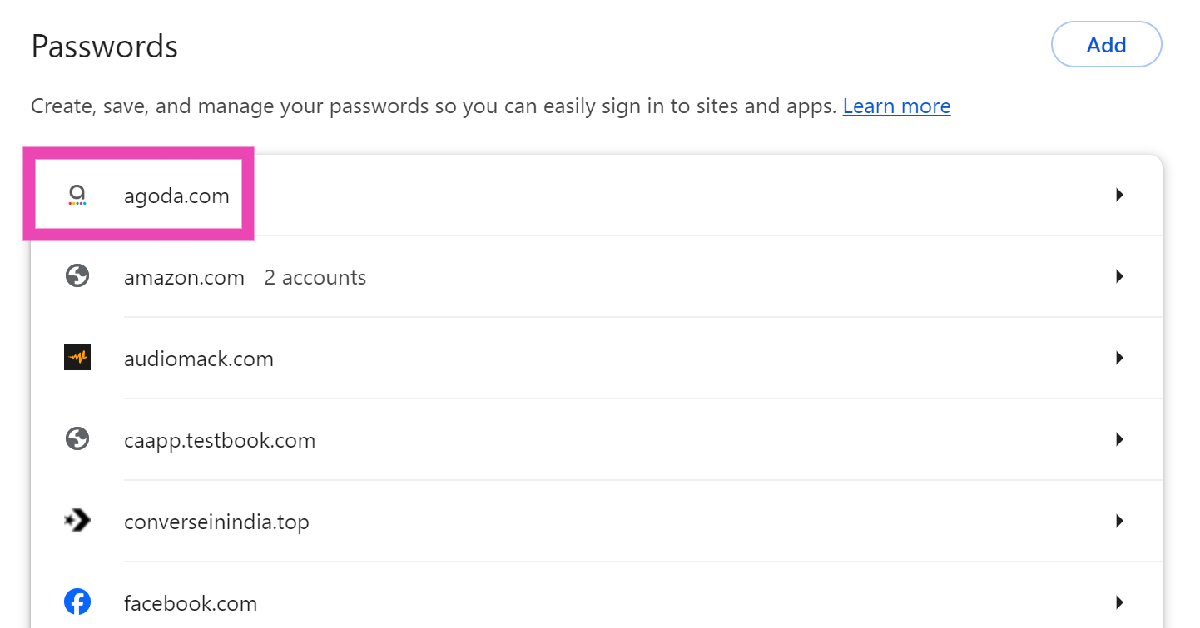Expand the caapp.testbook.com entry arrow
This screenshot has width=1200, height=628.
coord(1120,440)
